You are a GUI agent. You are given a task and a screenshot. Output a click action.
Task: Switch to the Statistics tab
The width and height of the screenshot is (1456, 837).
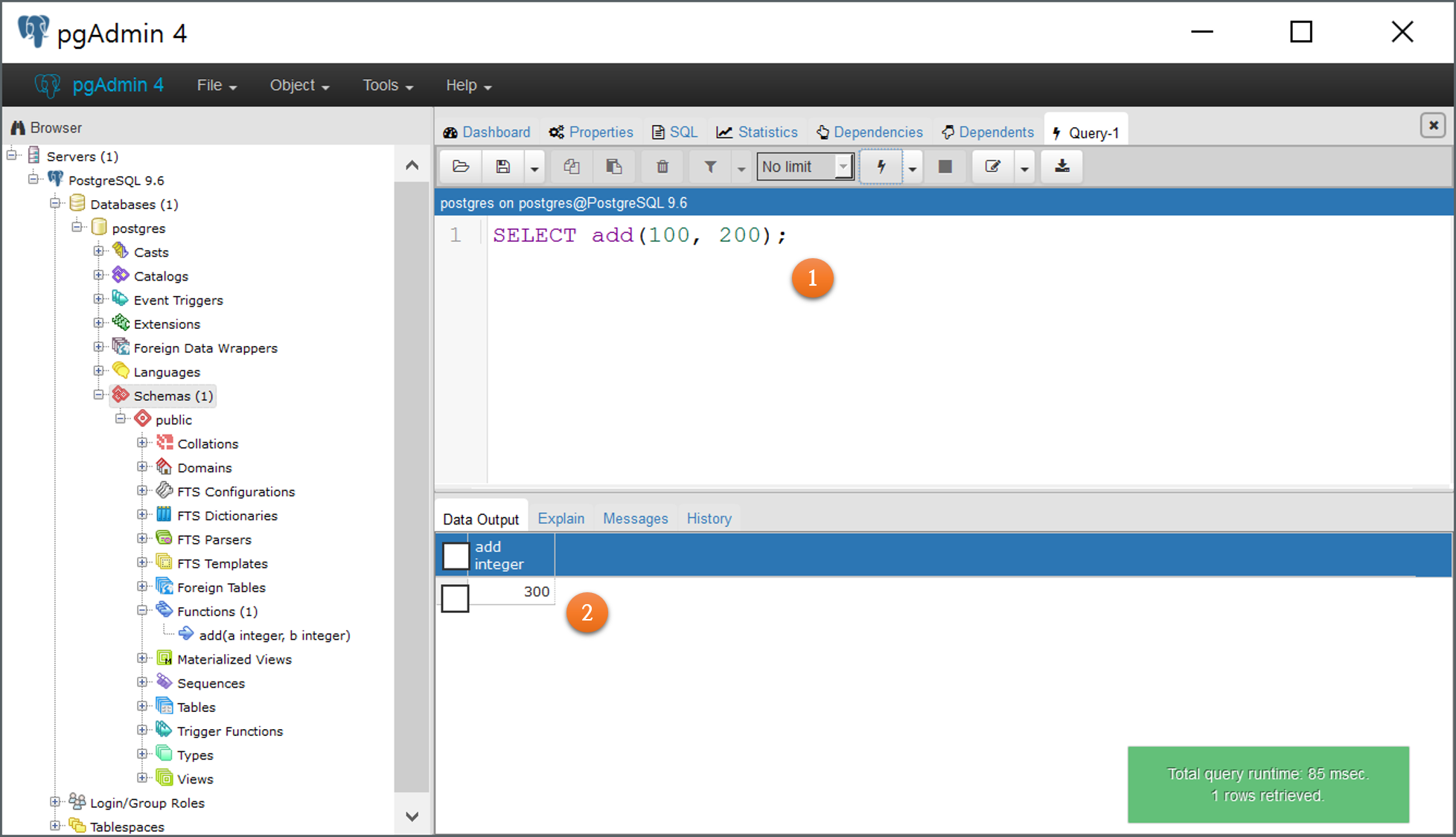coord(757,132)
